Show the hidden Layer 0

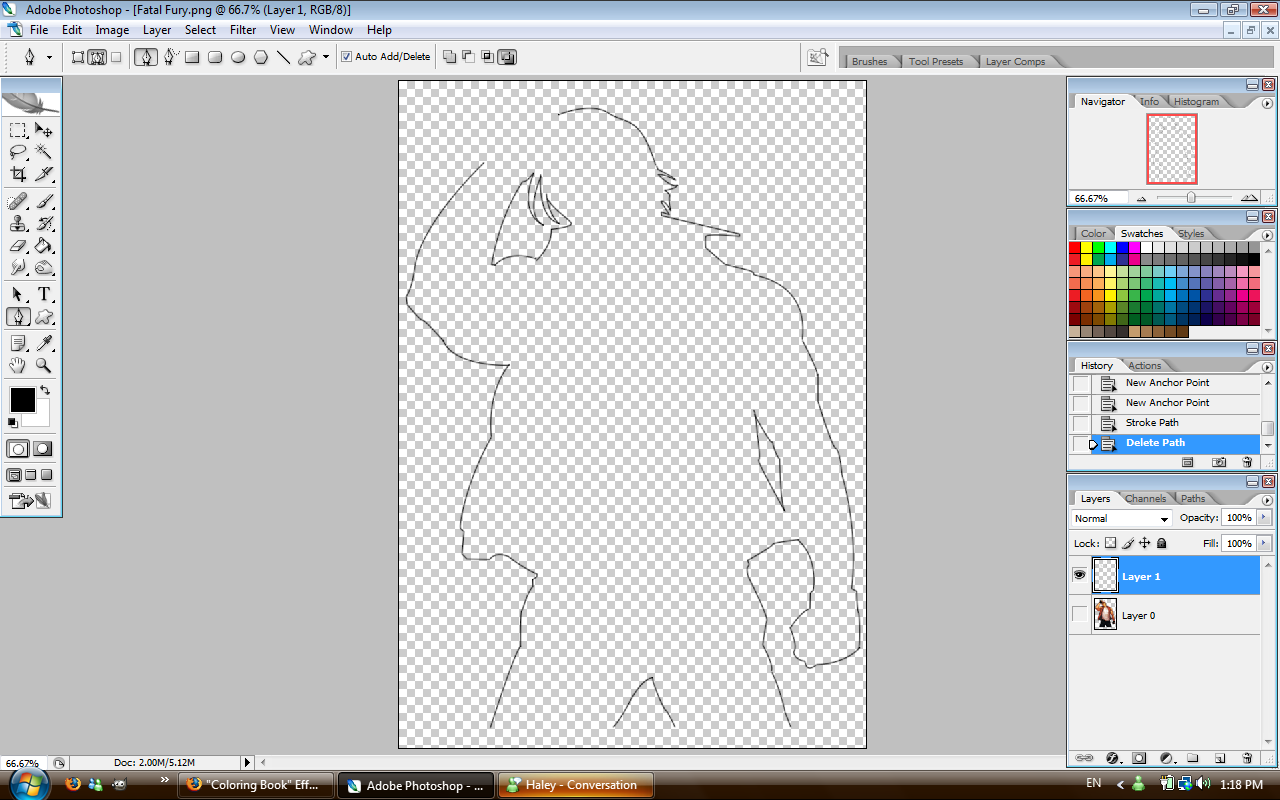pos(1079,615)
